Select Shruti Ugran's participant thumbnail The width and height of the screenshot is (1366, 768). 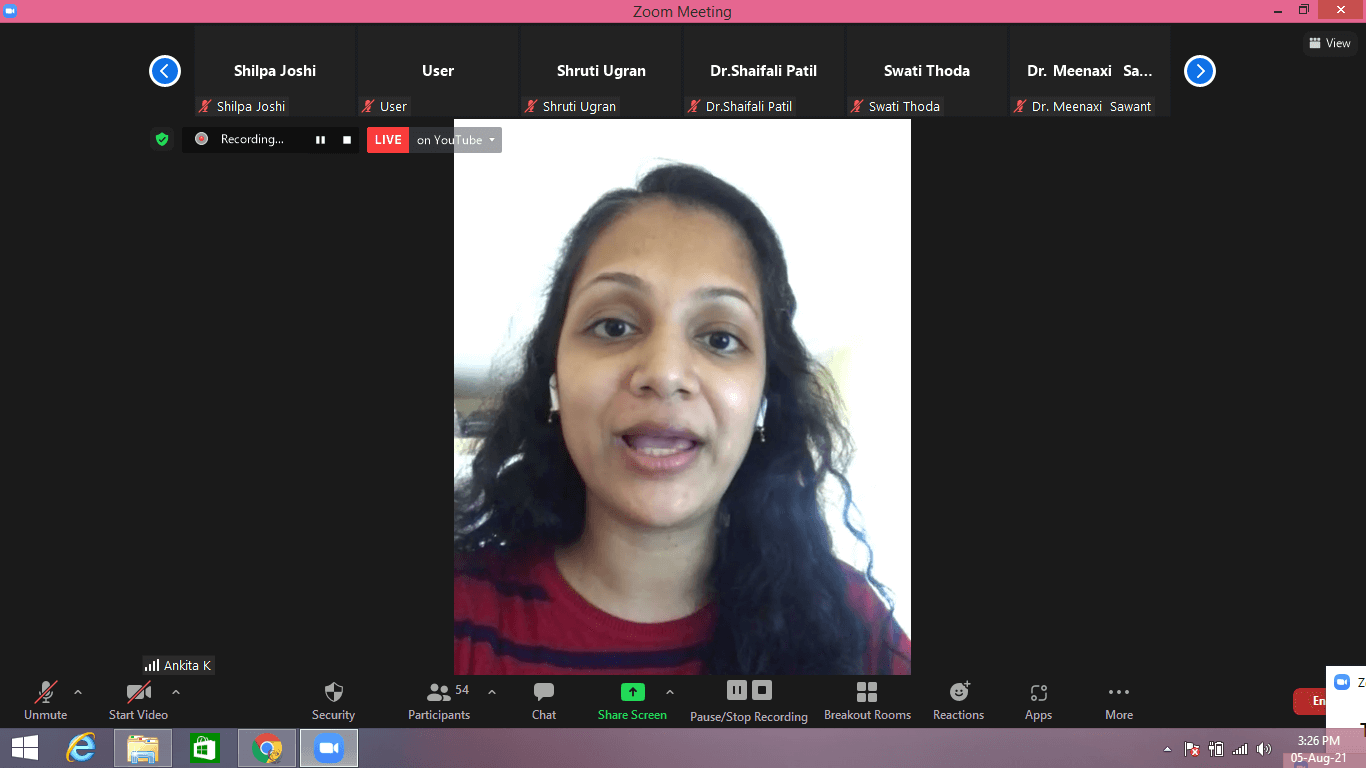601,72
